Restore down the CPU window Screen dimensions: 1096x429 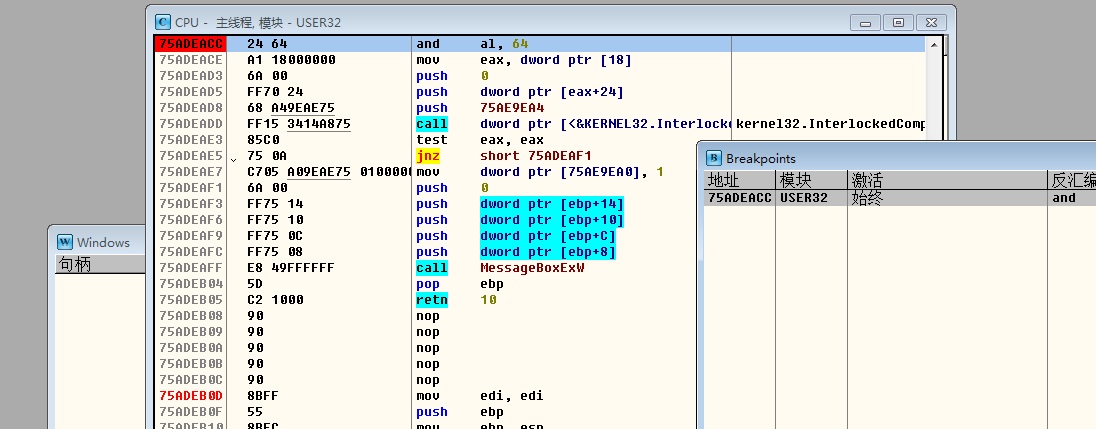[x=898, y=22]
